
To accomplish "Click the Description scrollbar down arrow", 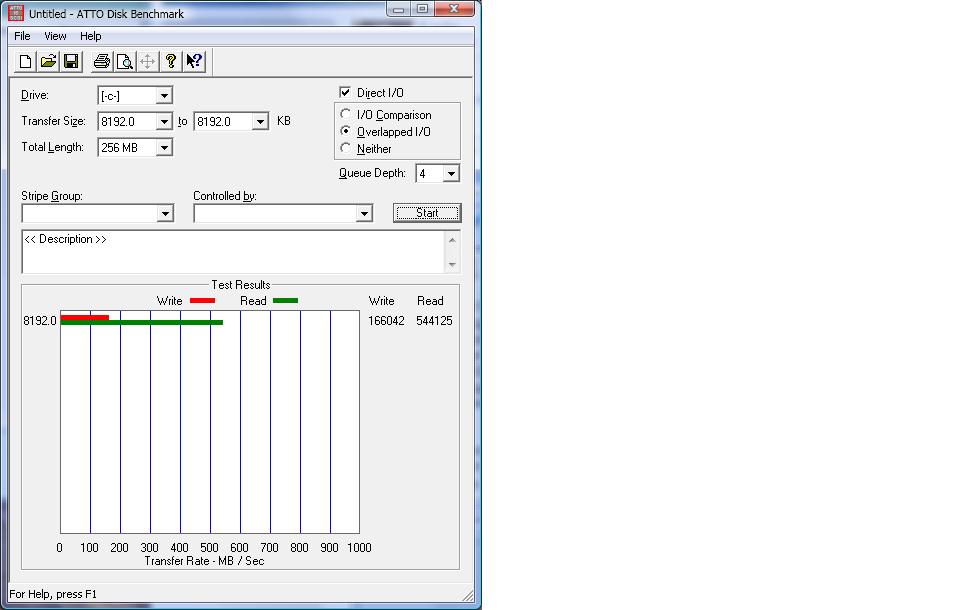I will [452, 265].
